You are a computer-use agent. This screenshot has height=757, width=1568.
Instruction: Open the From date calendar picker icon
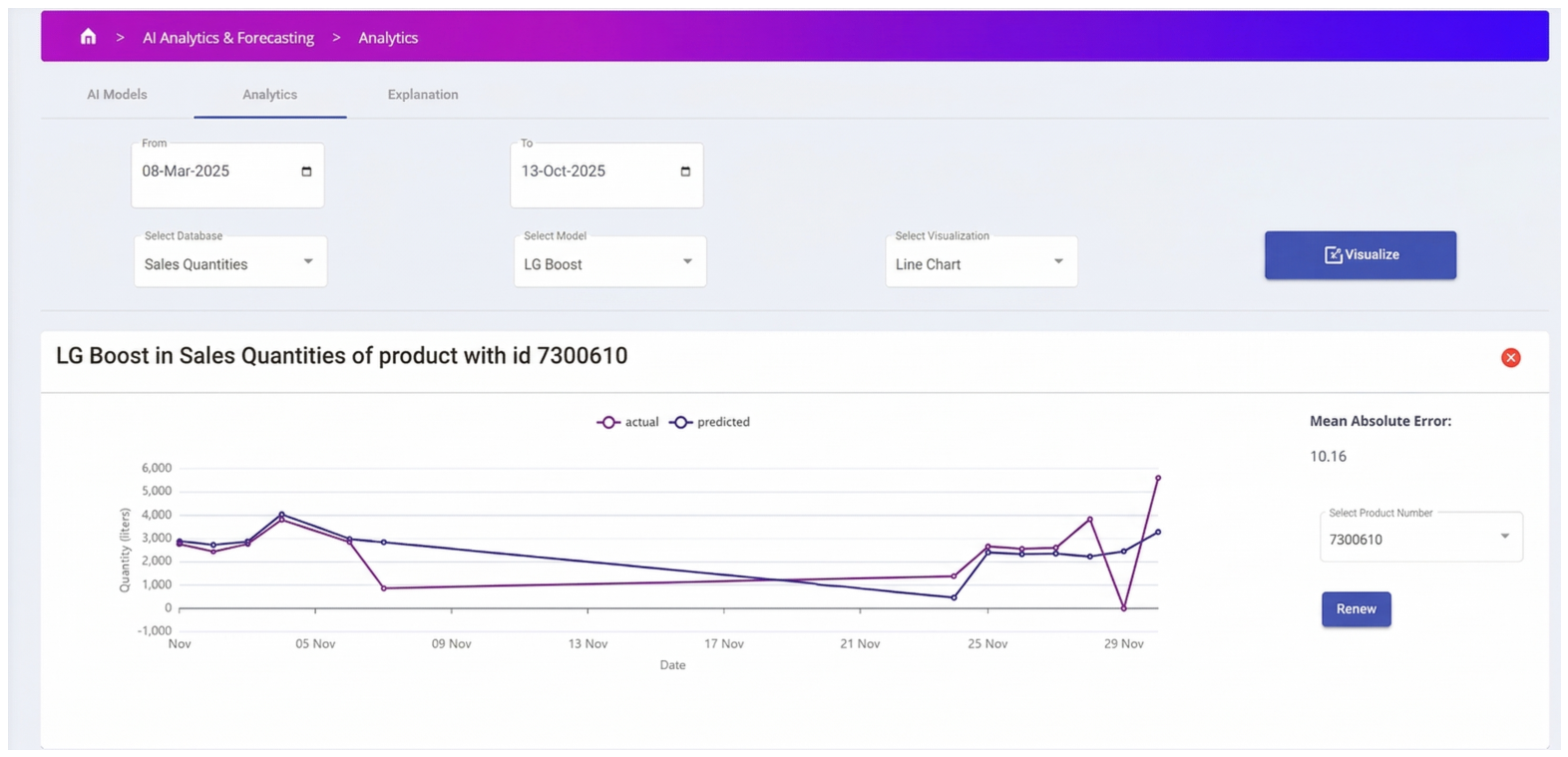[306, 172]
